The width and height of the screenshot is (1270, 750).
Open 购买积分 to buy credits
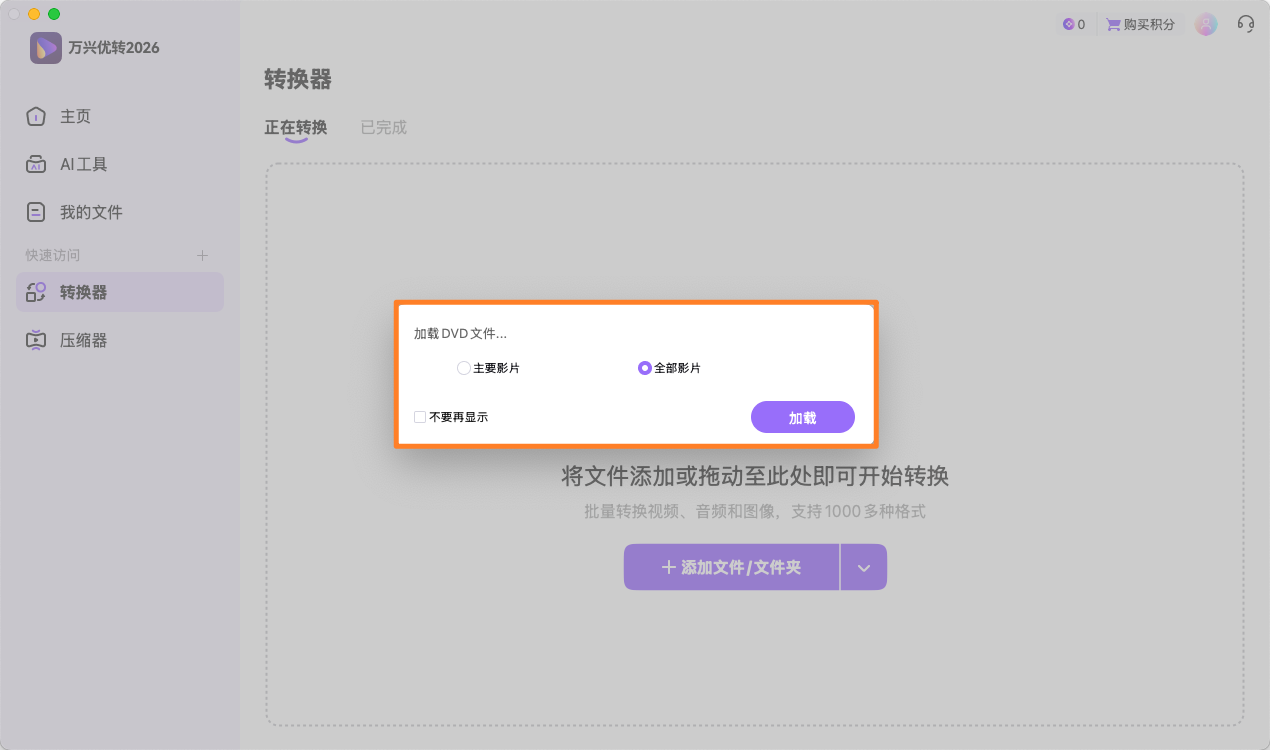coord(1140,23)
